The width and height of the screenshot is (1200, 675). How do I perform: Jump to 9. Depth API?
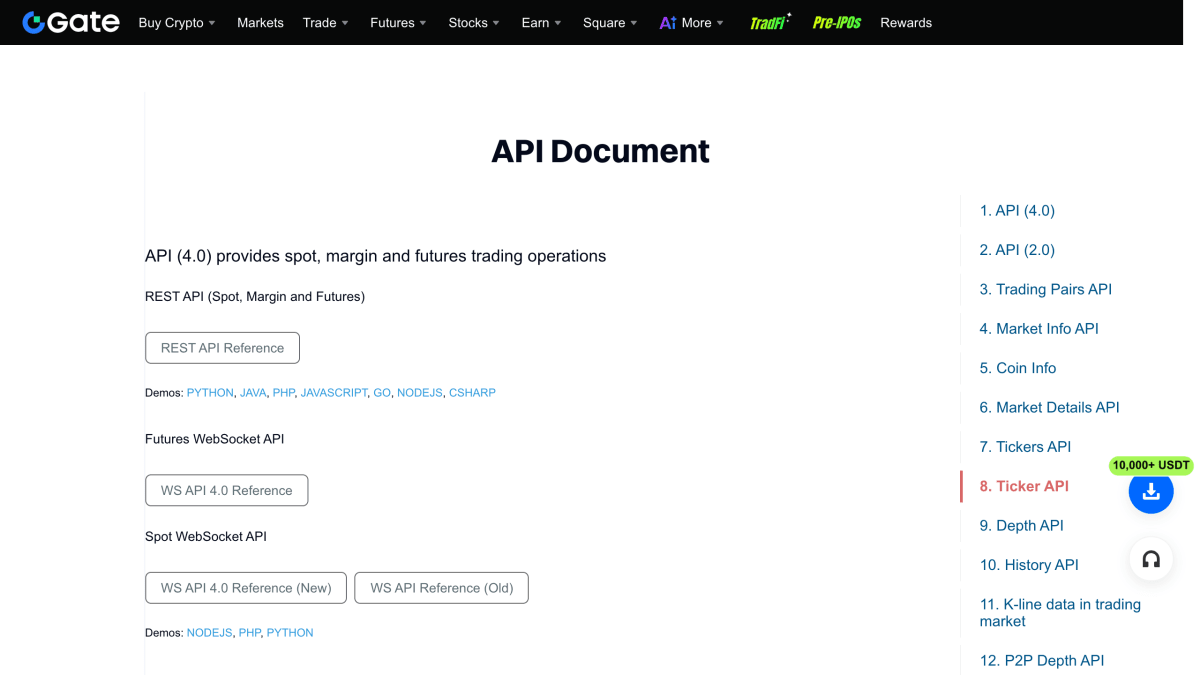pos(1021,525)
